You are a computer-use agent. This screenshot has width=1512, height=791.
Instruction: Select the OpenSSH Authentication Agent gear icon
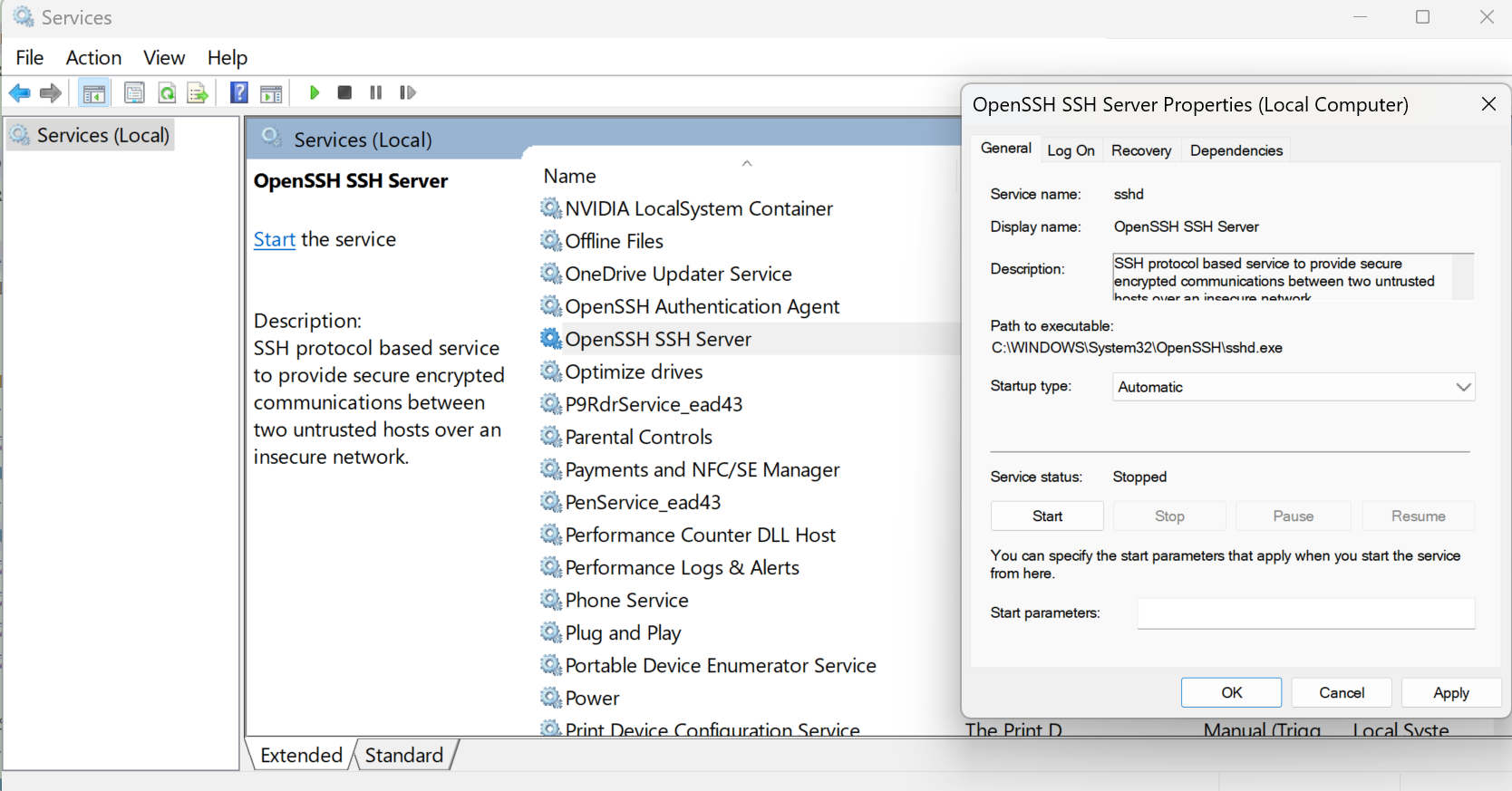click(x=551, y=306)
